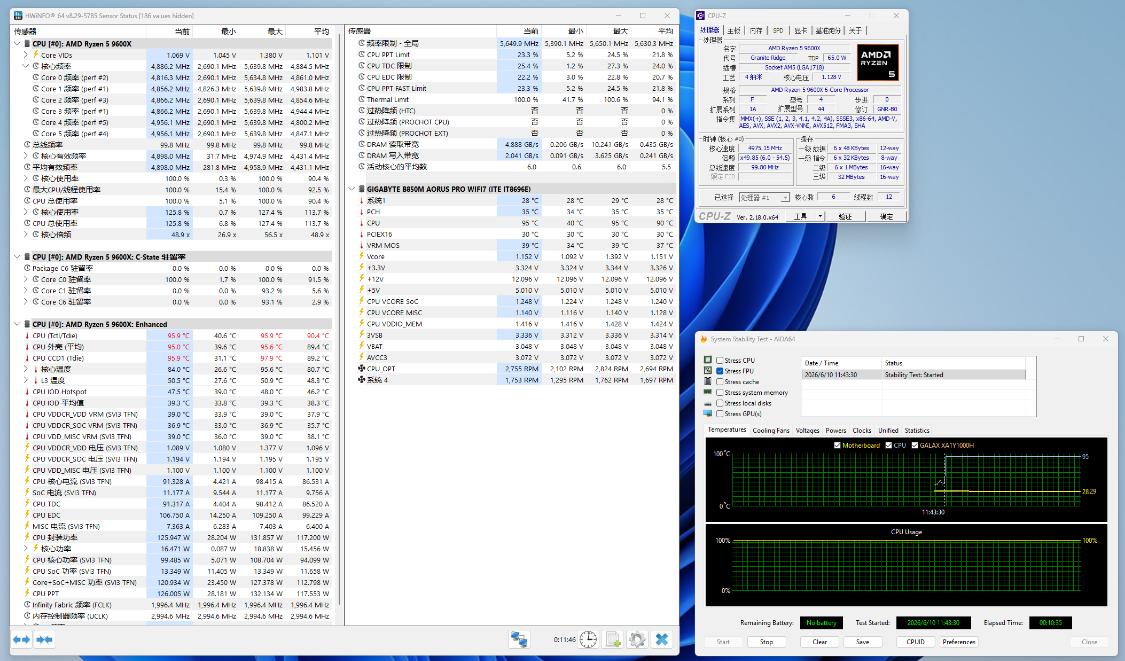Switch to Statistics tab in AIDA64
1125x661 pixels.
click(x=917, y=431)
